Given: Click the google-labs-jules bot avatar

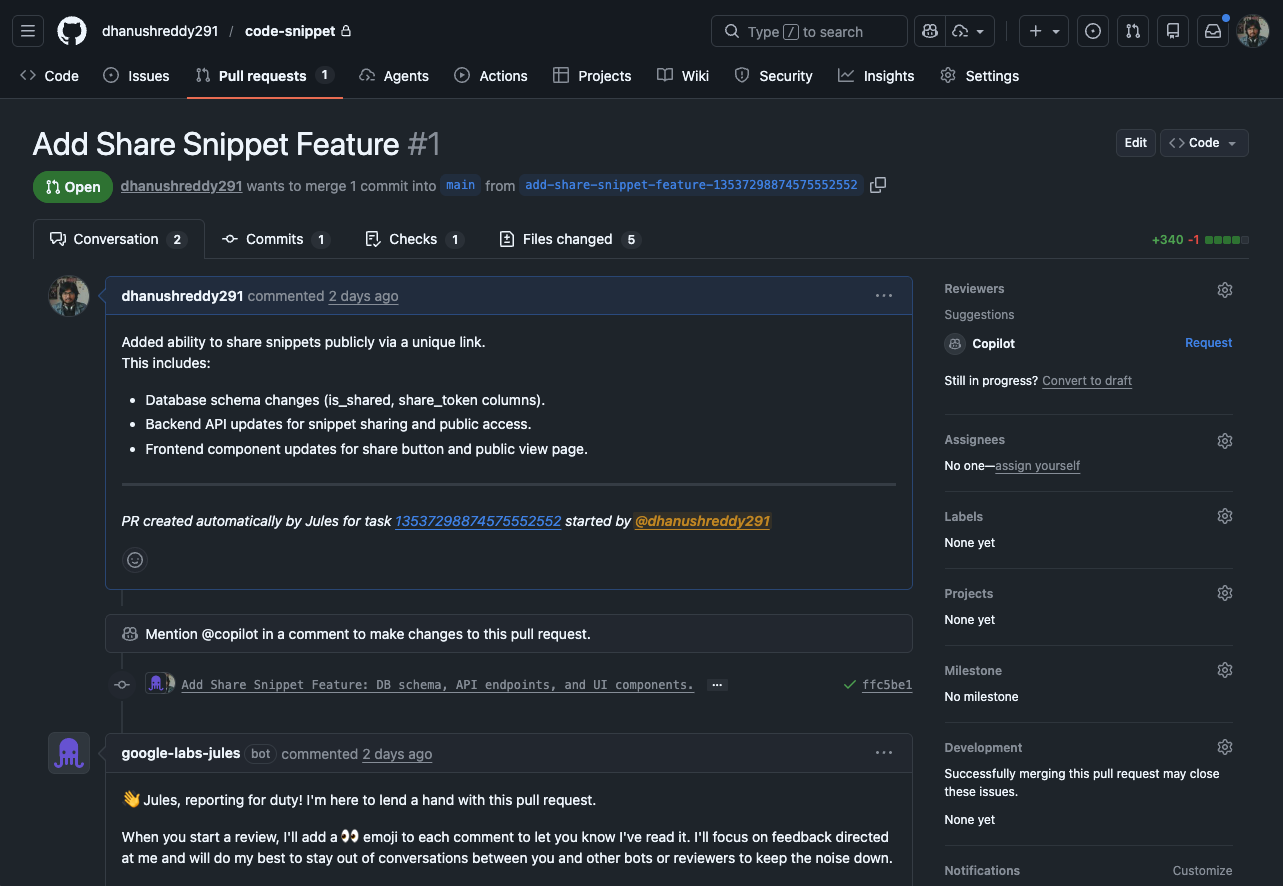Looking at the screenshot, I should 69,753.
